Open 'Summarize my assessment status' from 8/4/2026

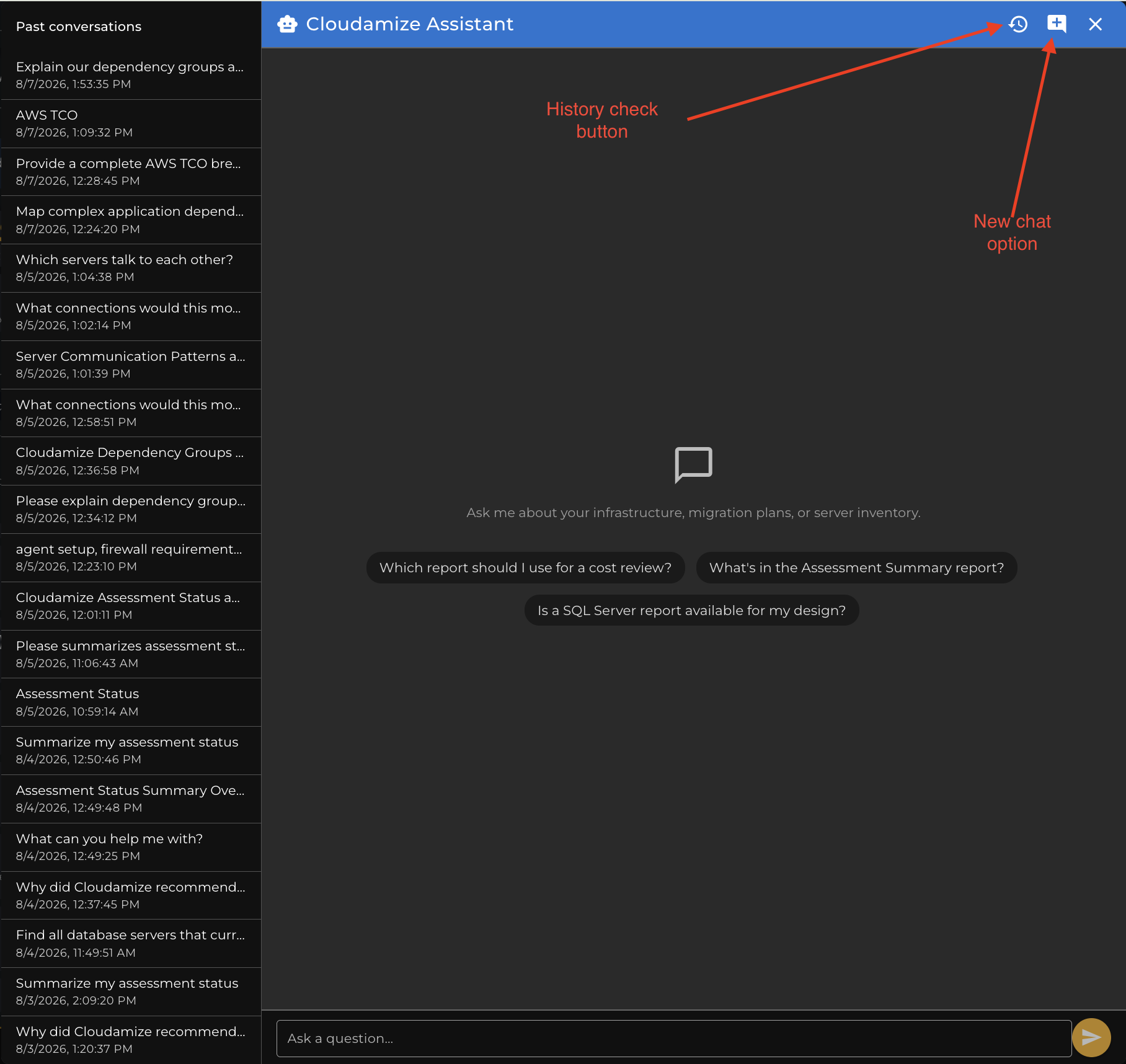click(x=131, y=750)
